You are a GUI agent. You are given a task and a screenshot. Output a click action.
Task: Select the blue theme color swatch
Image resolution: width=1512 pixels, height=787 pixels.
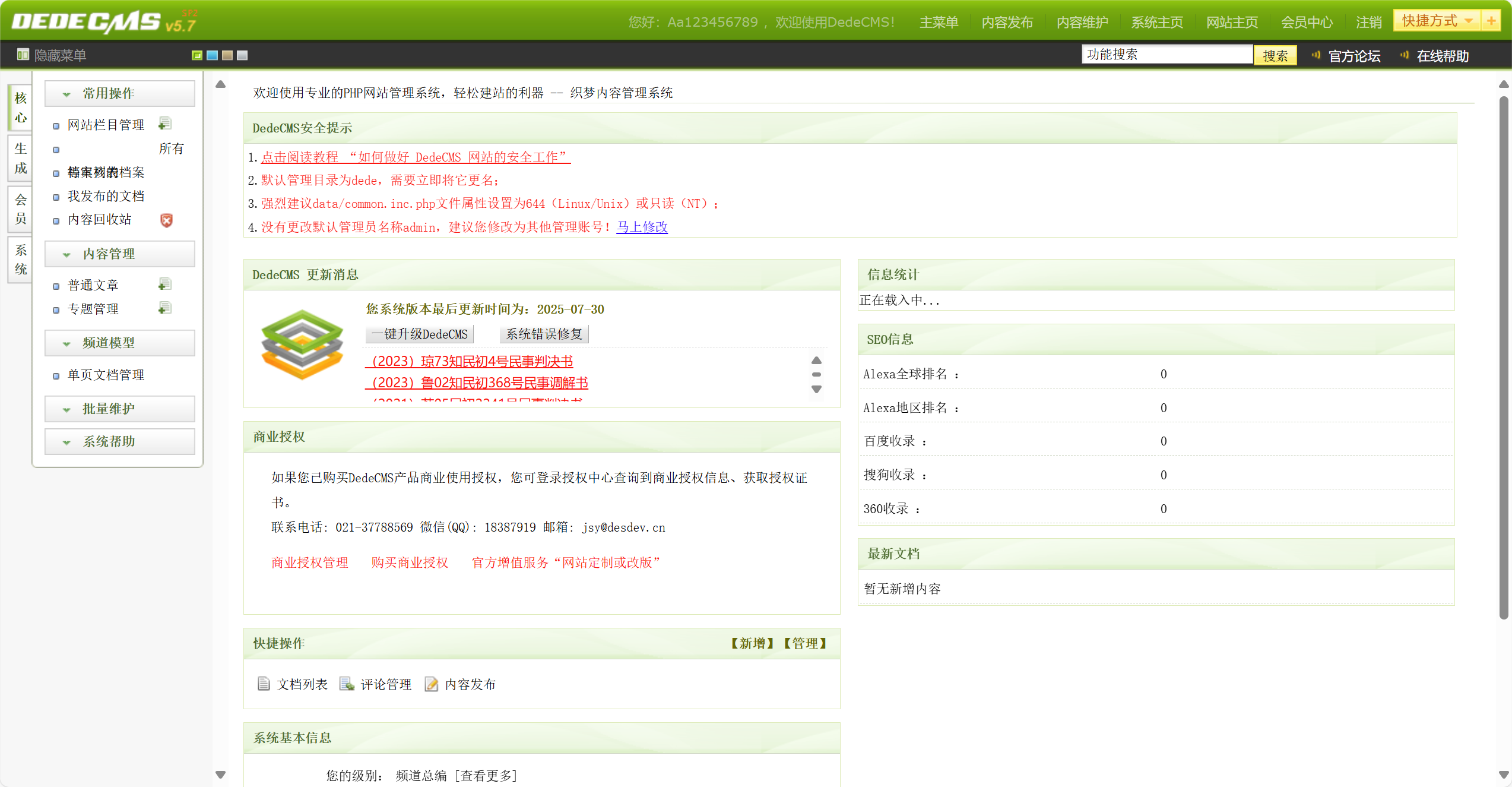point(212,55)
